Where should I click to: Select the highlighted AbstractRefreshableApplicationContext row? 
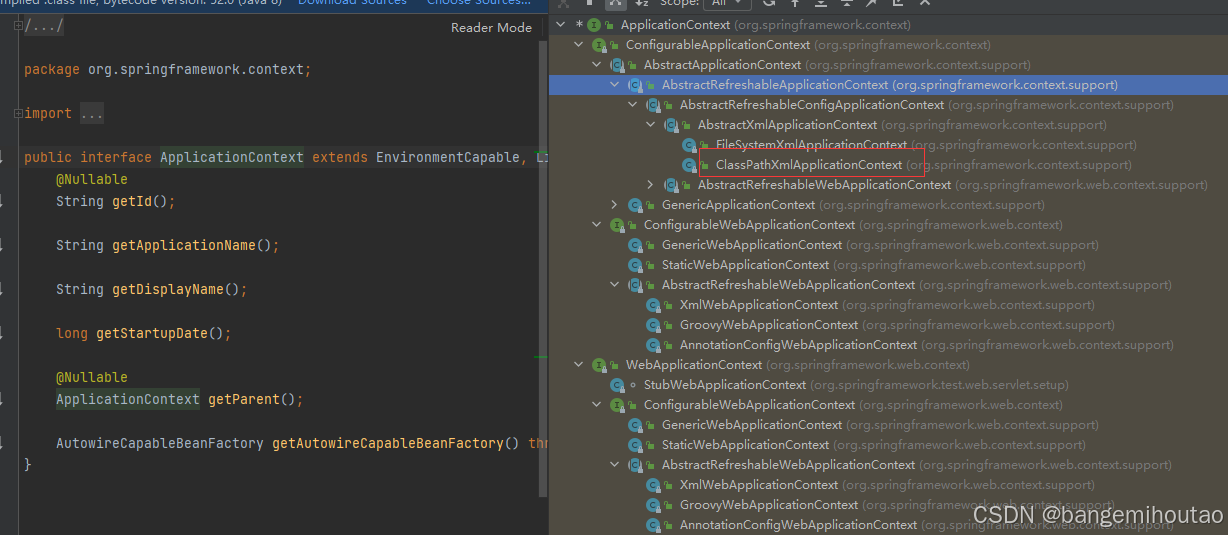click(888, 85)
